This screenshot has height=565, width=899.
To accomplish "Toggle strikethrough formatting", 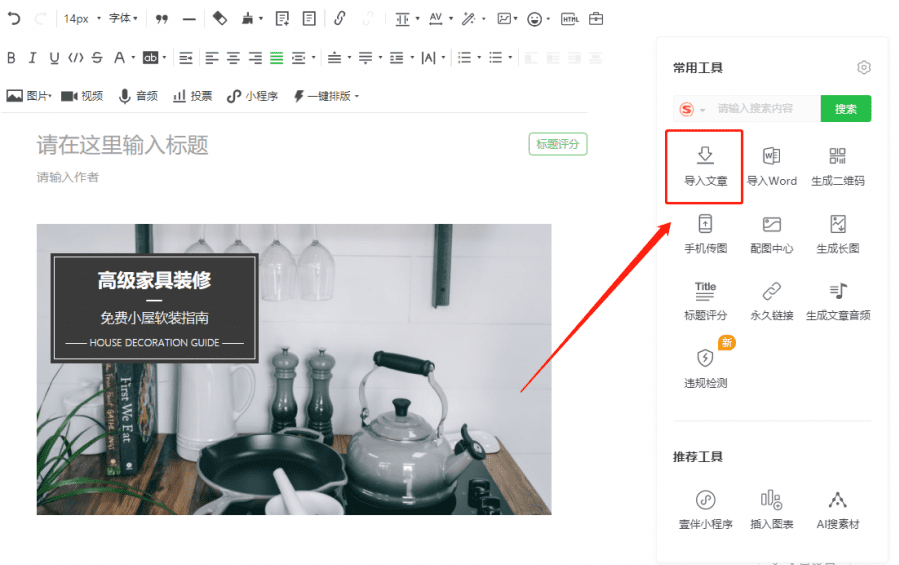I will (97, 57).
